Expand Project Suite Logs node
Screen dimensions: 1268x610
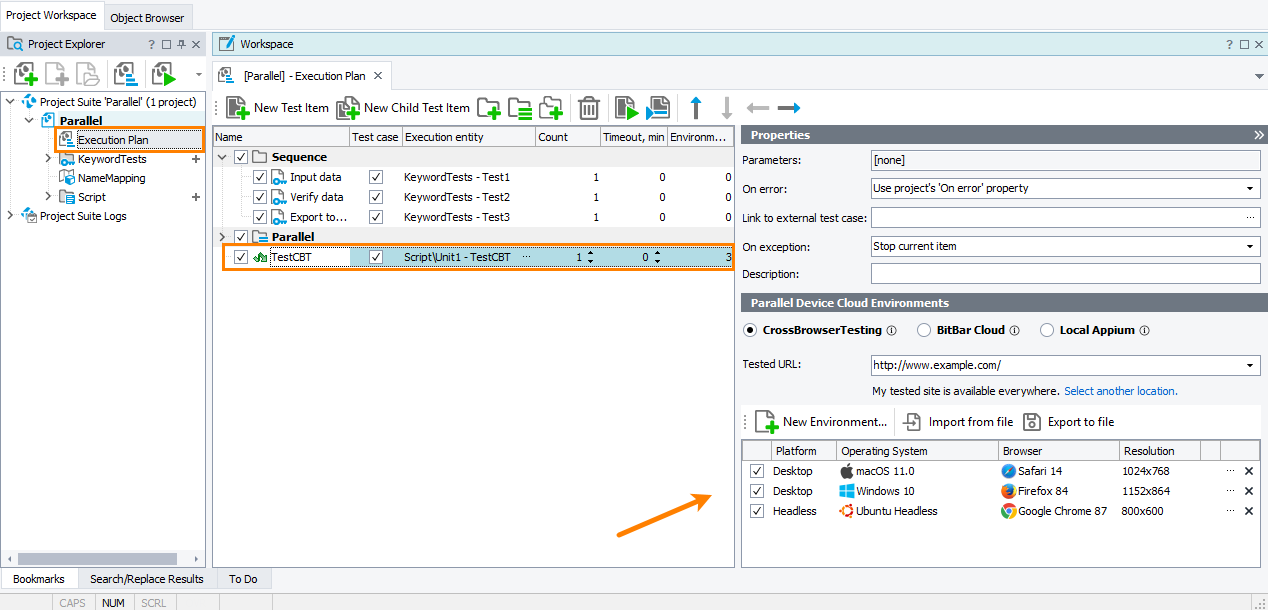(x=11, y=215)
